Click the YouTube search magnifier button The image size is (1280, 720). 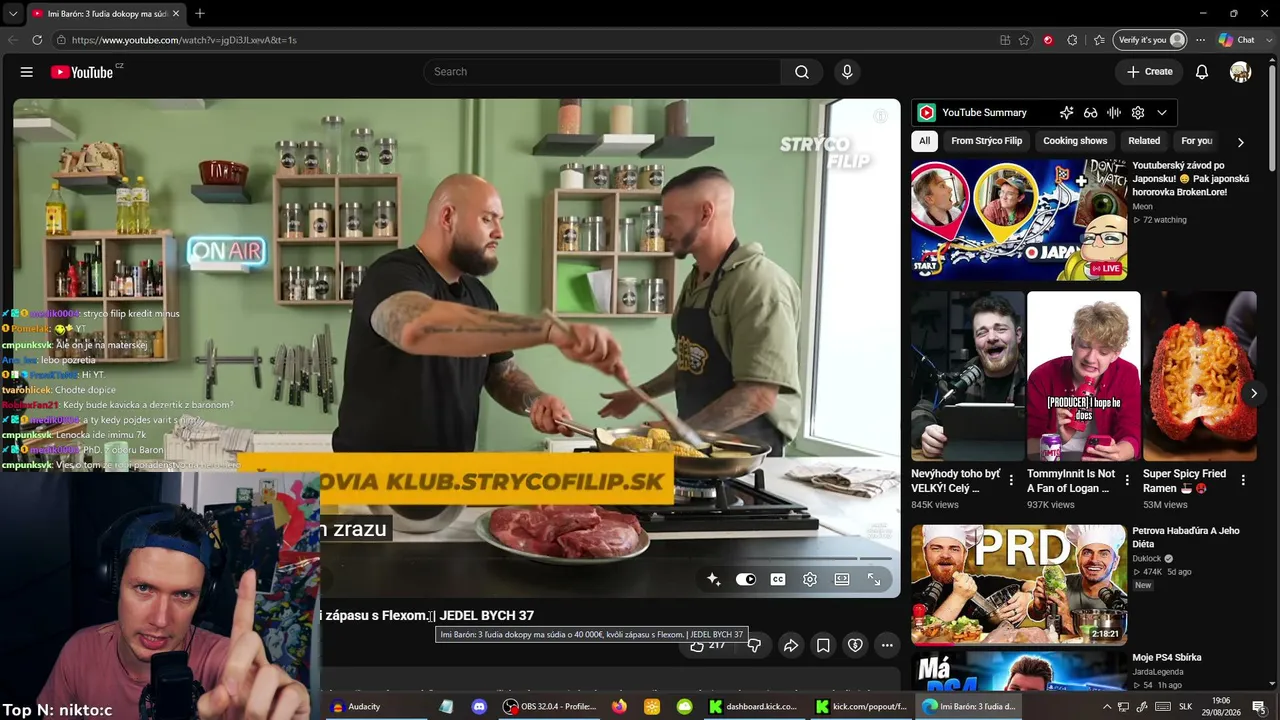click(x=802, y=72)
